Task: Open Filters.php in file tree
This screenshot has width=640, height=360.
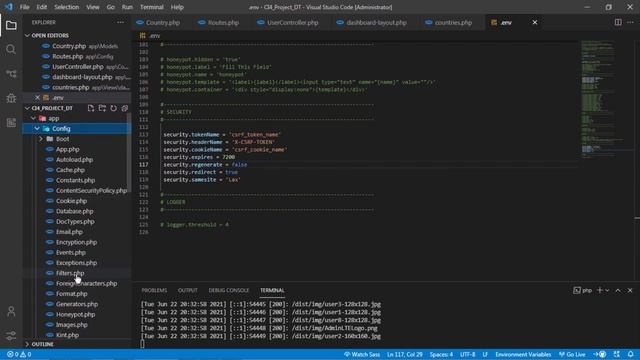Action: click(x=70, y=273)
